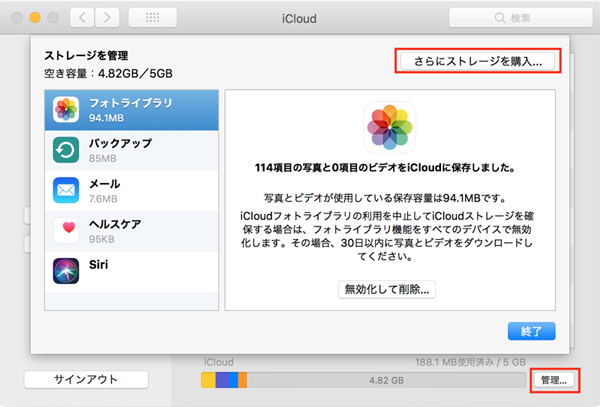Viewport: 600px width, 407px height.
Task: Click the 管理 button
Action: [x=554, y=380]
